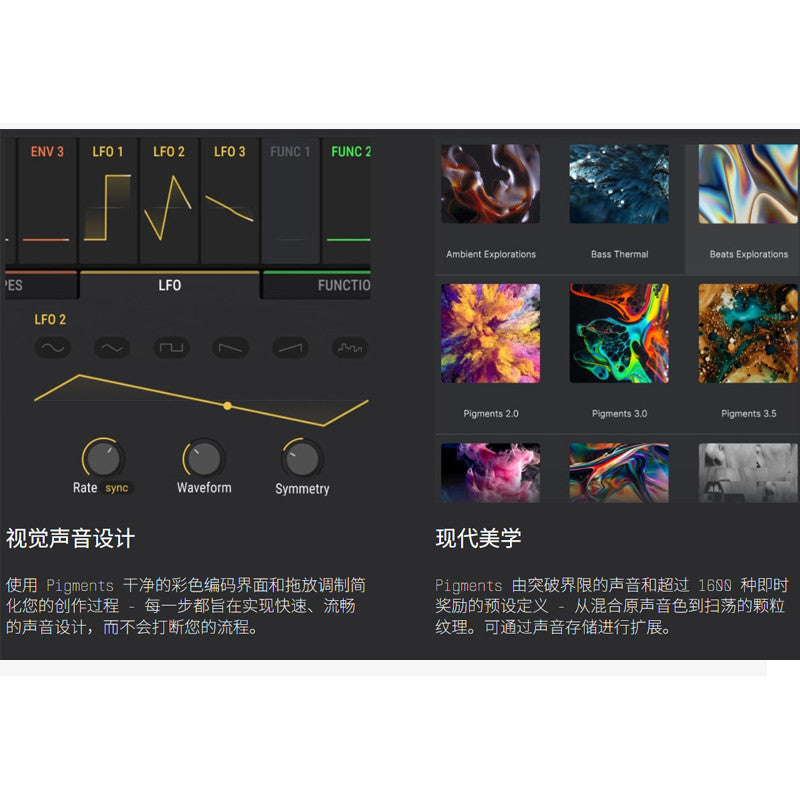Image resolution: width=800 pixels, height=800 pixels.
Task: Click the "Rate" label under the knob
Action: tap(85, 488)
